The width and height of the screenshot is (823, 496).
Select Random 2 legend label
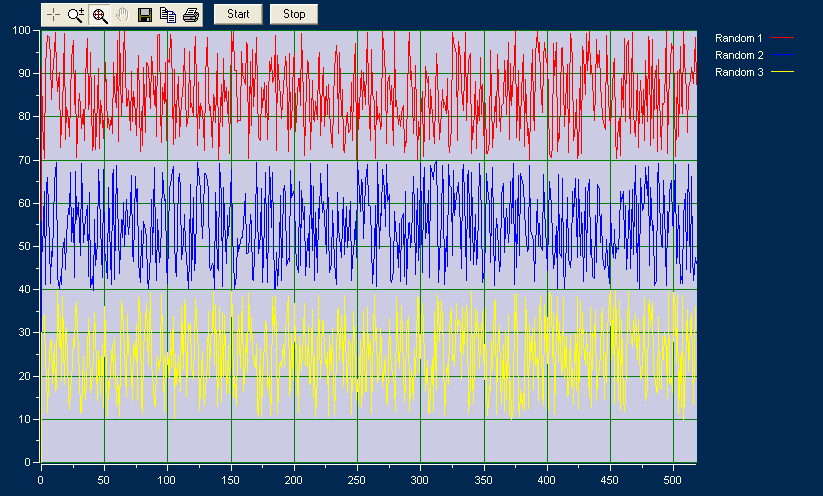tap(739, 55)
